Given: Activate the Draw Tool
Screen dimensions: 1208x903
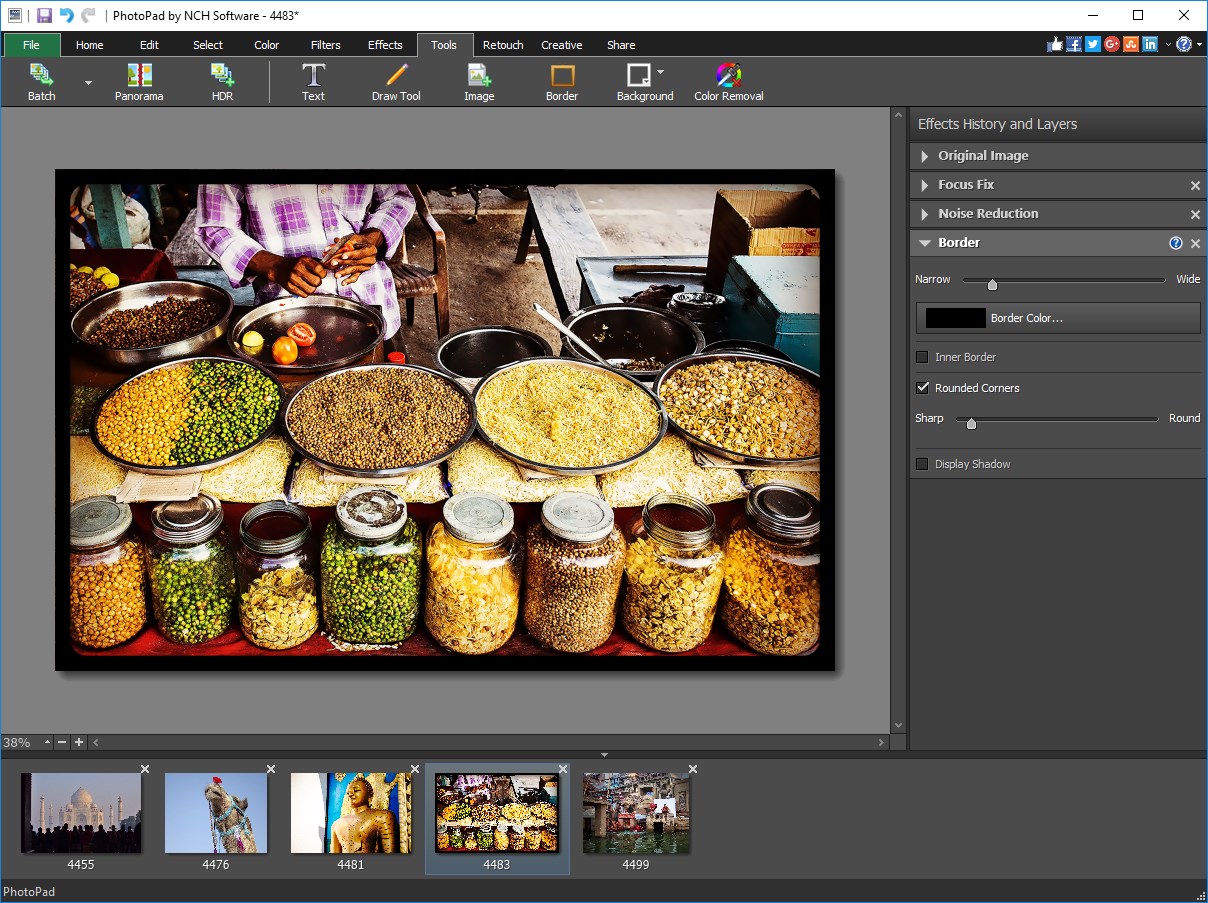Looking at the screenshot, I should tap(395, 82).
